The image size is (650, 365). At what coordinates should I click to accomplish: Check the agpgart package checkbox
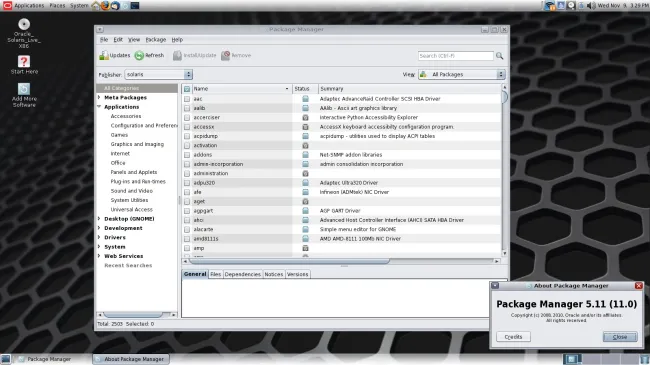coord(187,211)
